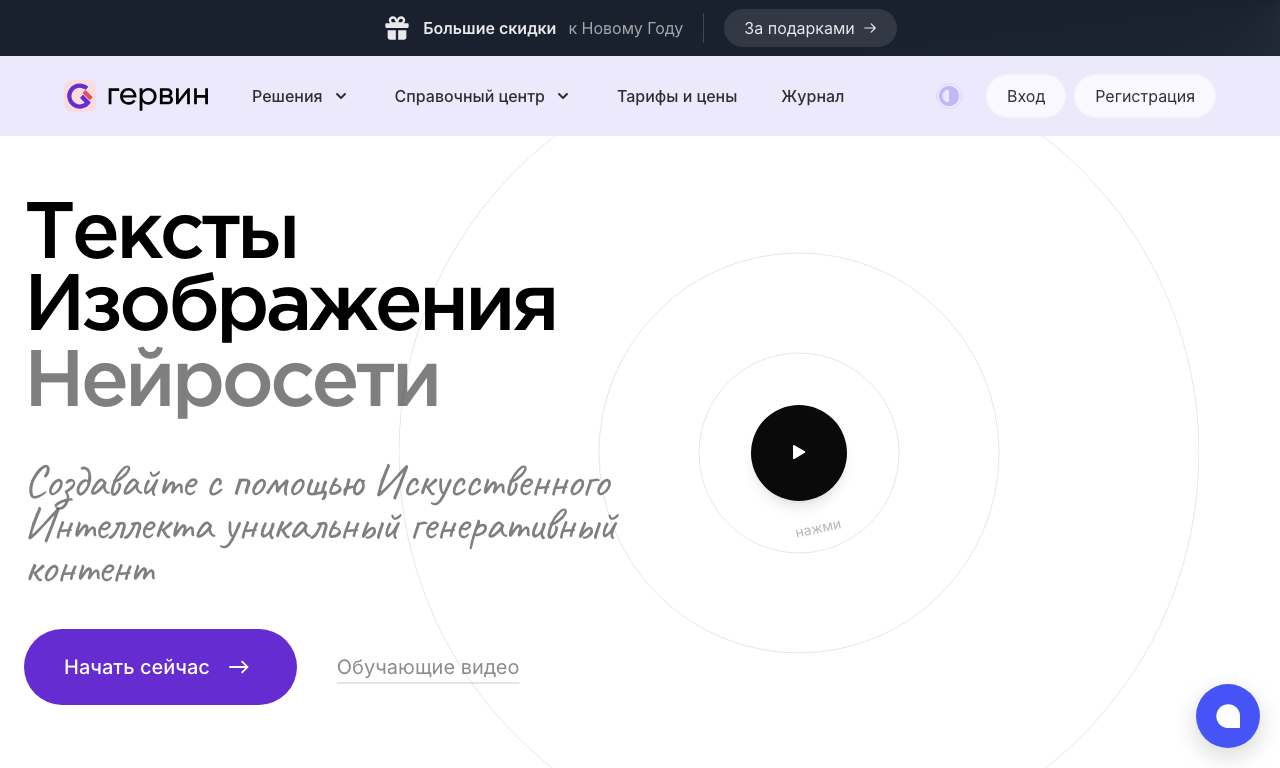
Task: Click the Гервин logo icon
Action: (x=79, y=96)
